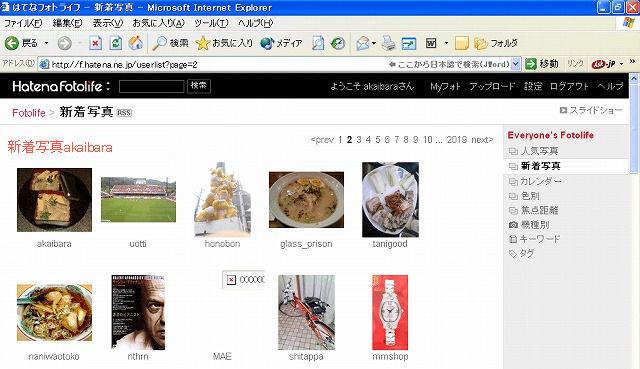Open the Back button history dropdown
Screen dimensions: 640x369
point(47,43)
